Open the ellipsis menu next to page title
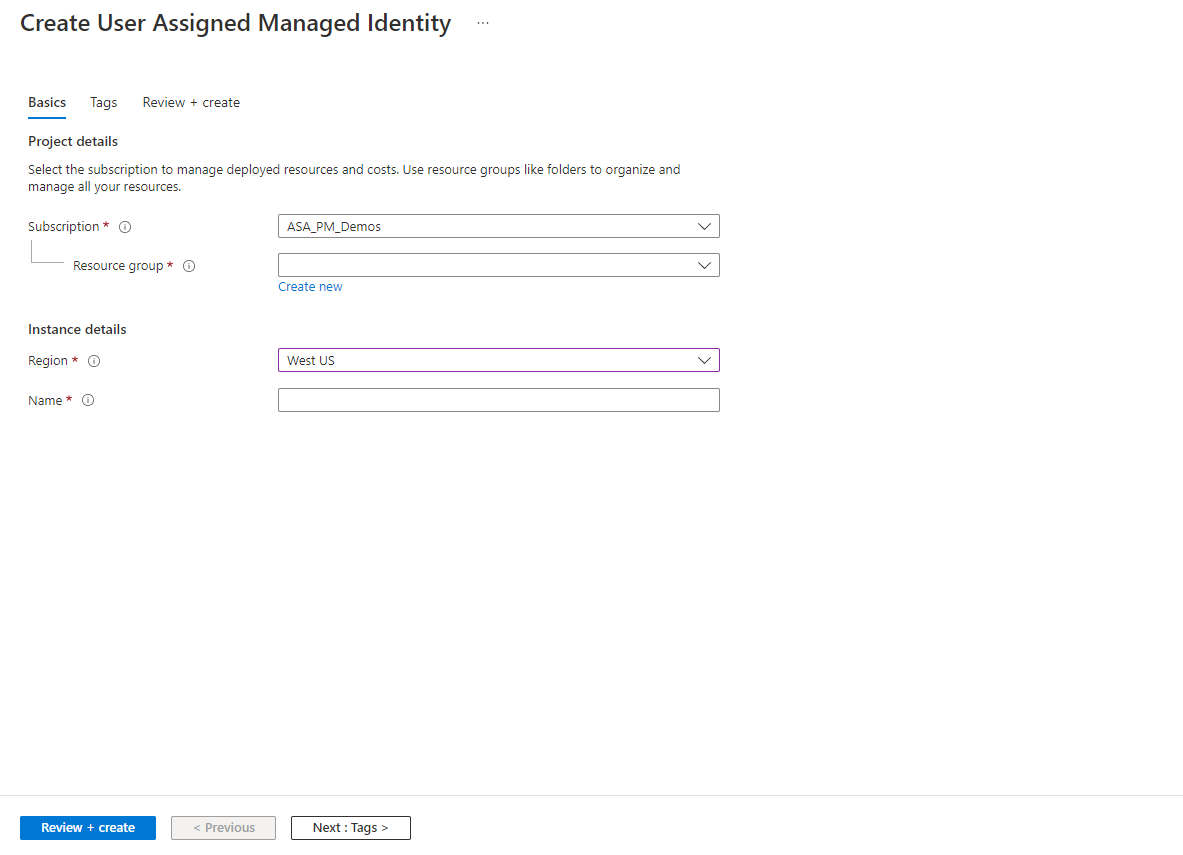Screen dimensions: 1183x855 tap(483, 22)
